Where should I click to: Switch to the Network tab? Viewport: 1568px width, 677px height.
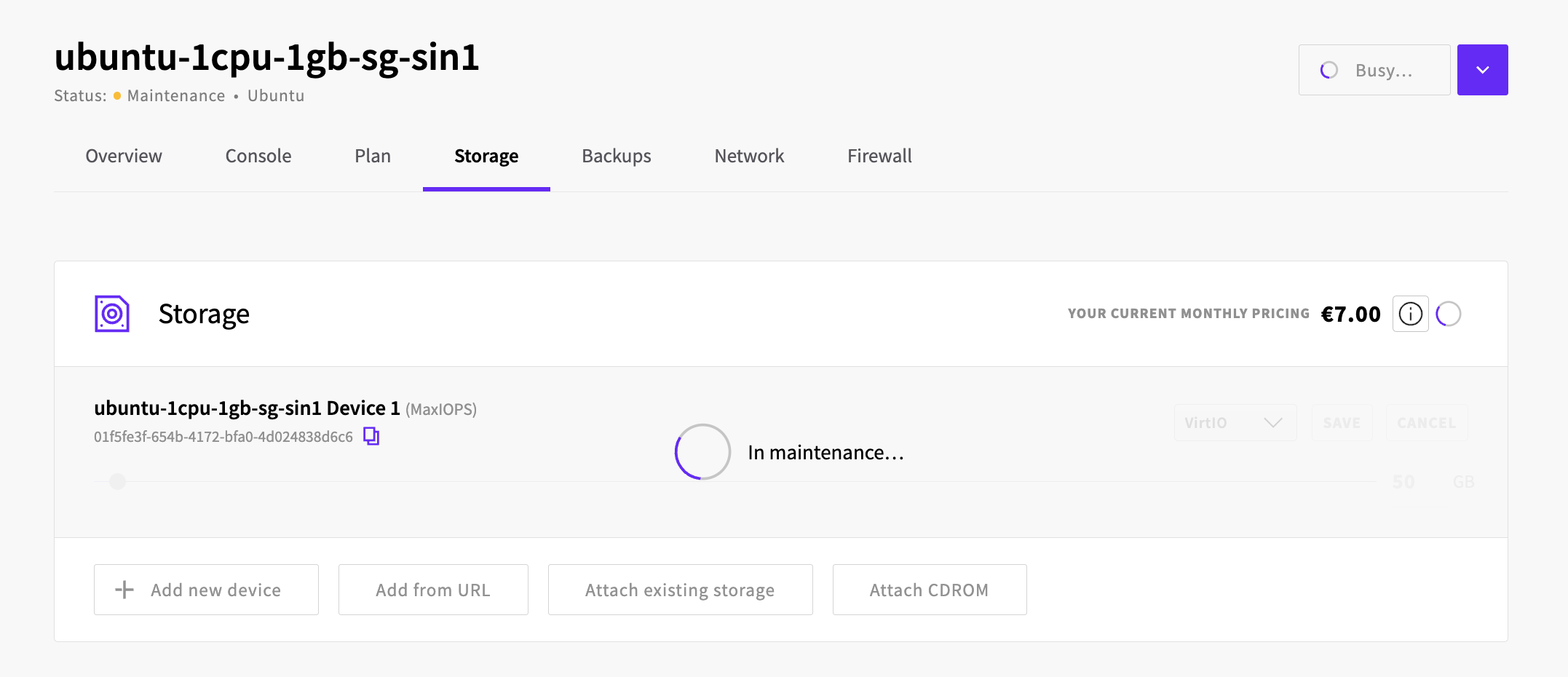point(749,156)
